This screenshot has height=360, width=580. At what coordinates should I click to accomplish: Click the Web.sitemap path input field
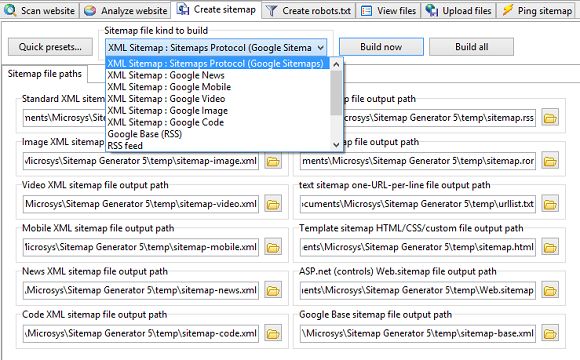pos(418,290)
